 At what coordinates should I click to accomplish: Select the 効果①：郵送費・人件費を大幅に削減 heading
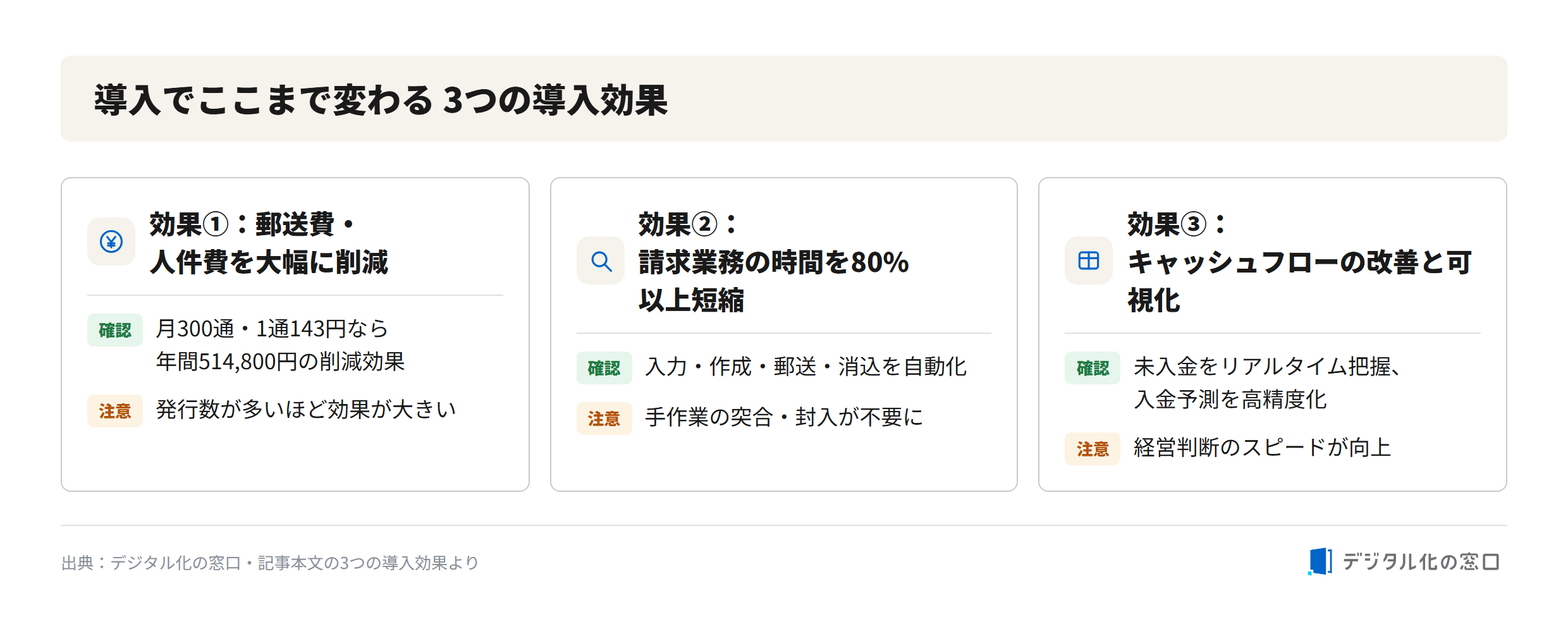[269, 243]
